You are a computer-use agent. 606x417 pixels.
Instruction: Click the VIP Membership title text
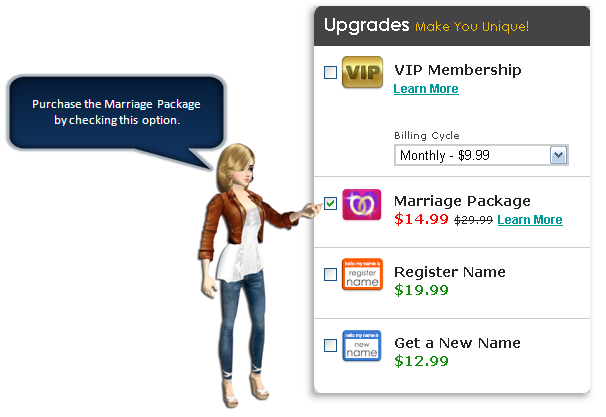(x=458, y=70)
